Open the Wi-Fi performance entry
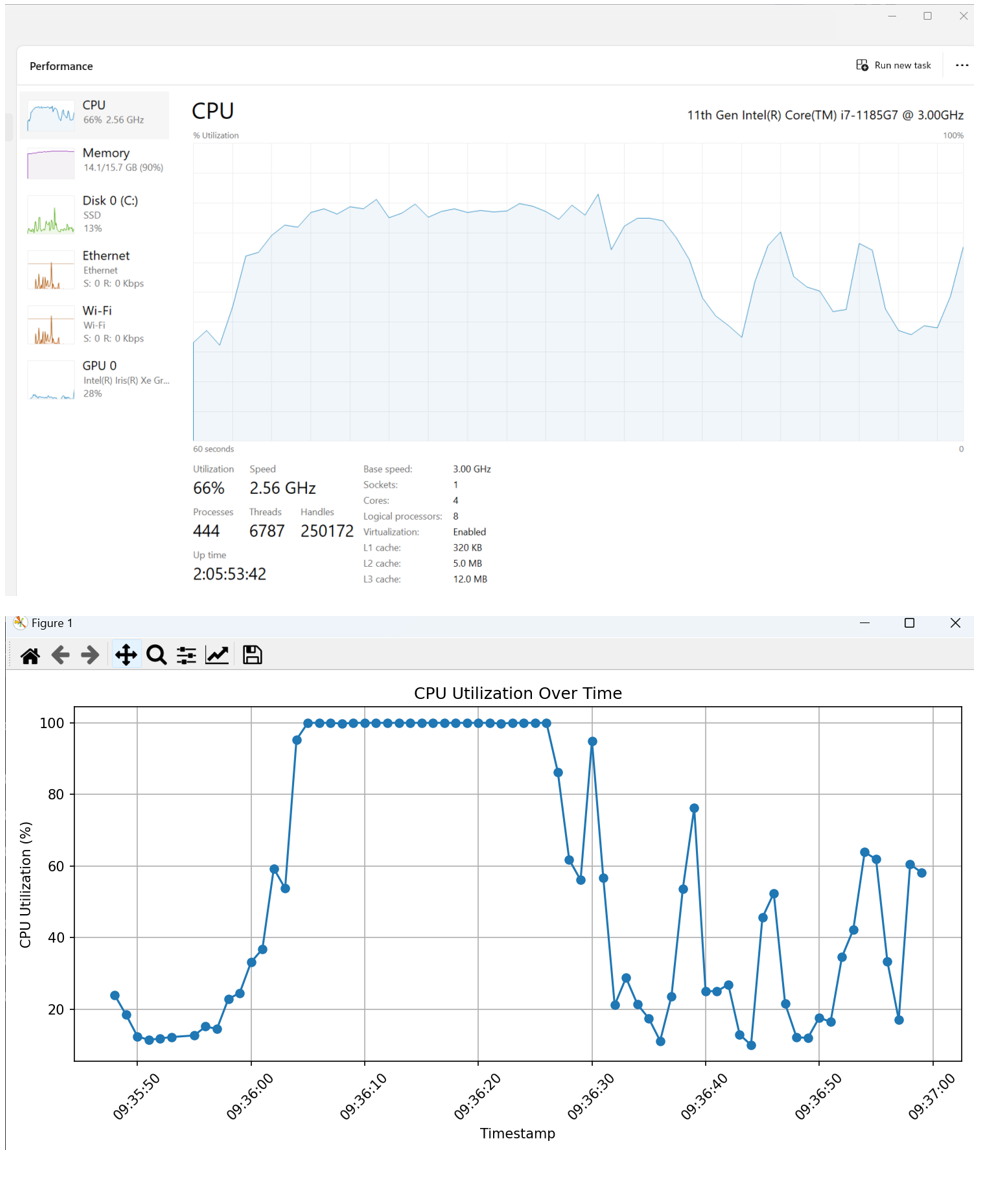990x1179 pixels. (x=95, y=325)
